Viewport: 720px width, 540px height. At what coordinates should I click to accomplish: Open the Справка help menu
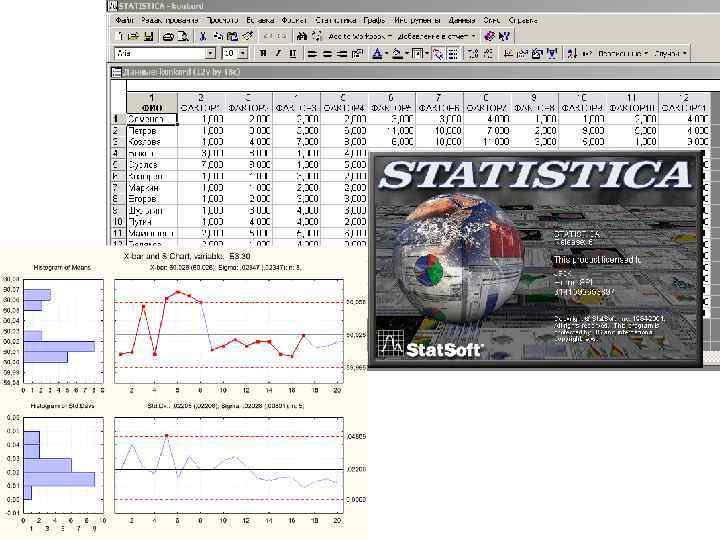click(x=523, y=20)
